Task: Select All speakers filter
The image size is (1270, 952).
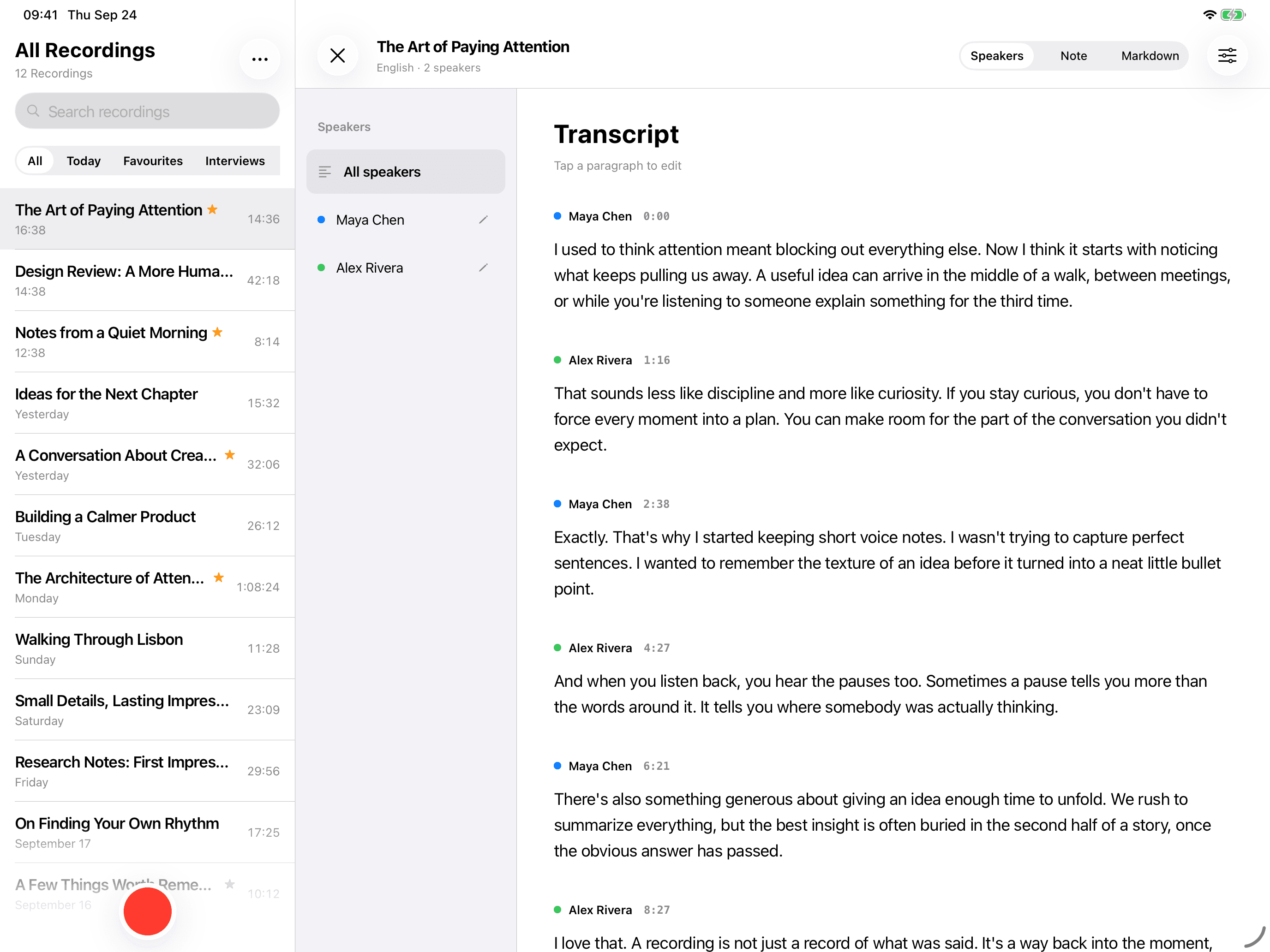Action: (x=405, y=172)
